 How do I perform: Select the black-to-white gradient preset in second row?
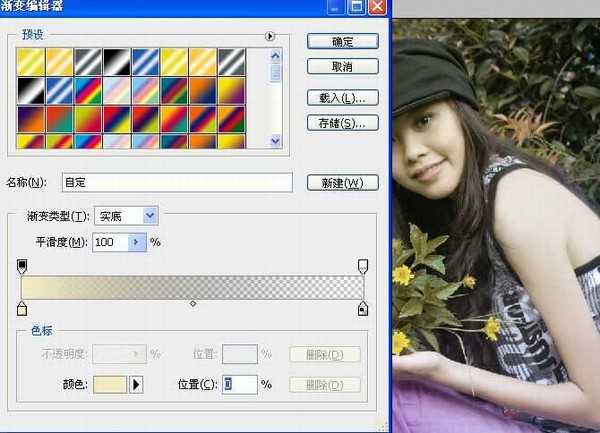(29, 90)
